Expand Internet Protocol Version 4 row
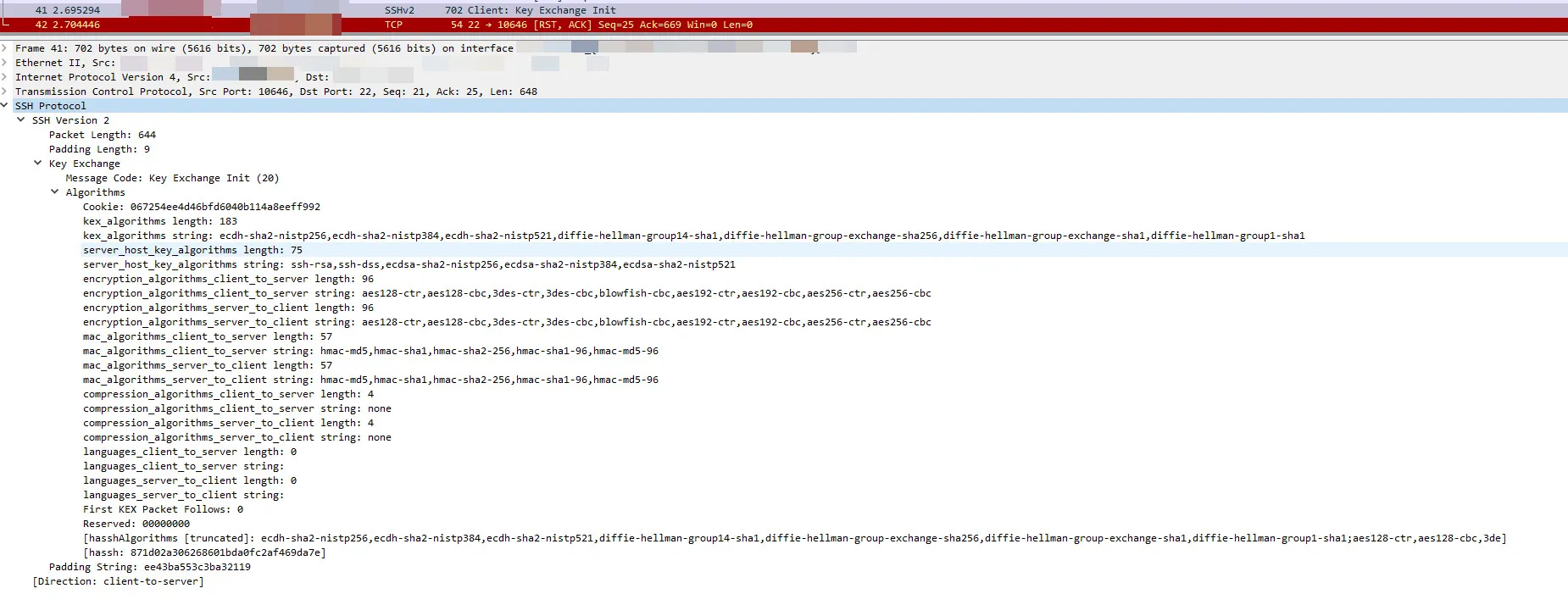The image size is (1568, 605). pos(5,77)
